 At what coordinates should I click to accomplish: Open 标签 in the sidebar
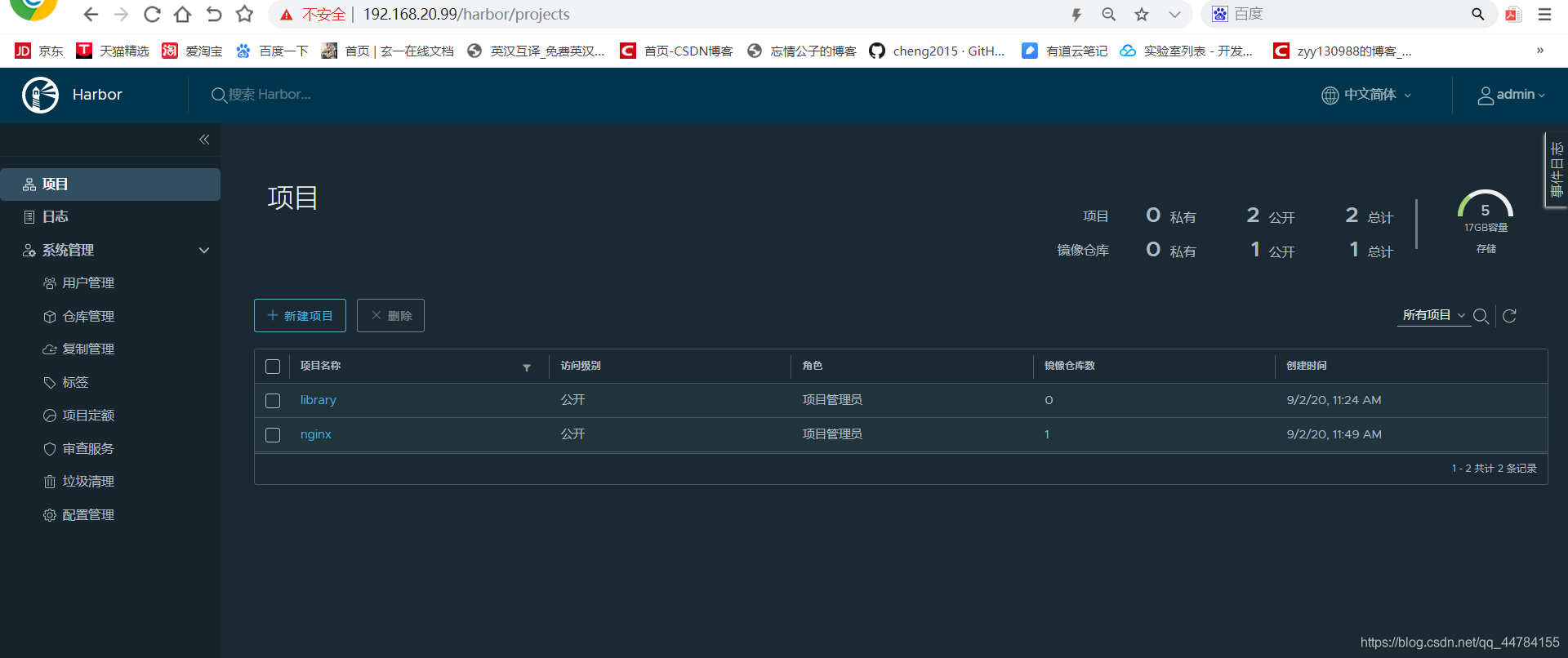(66, 383)
